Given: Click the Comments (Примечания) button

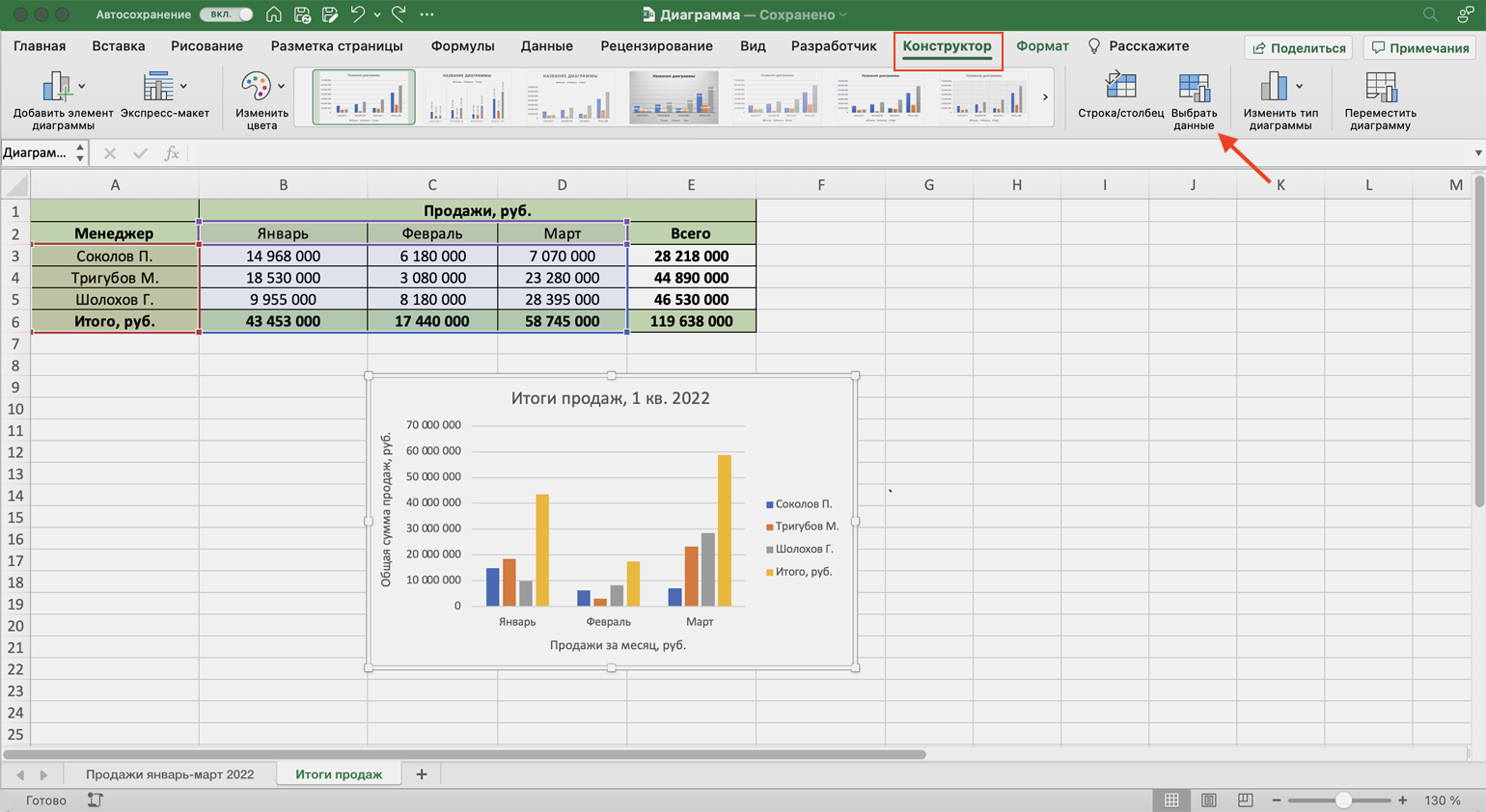Looking at the screenshot, I should [x=1420, y=47].
